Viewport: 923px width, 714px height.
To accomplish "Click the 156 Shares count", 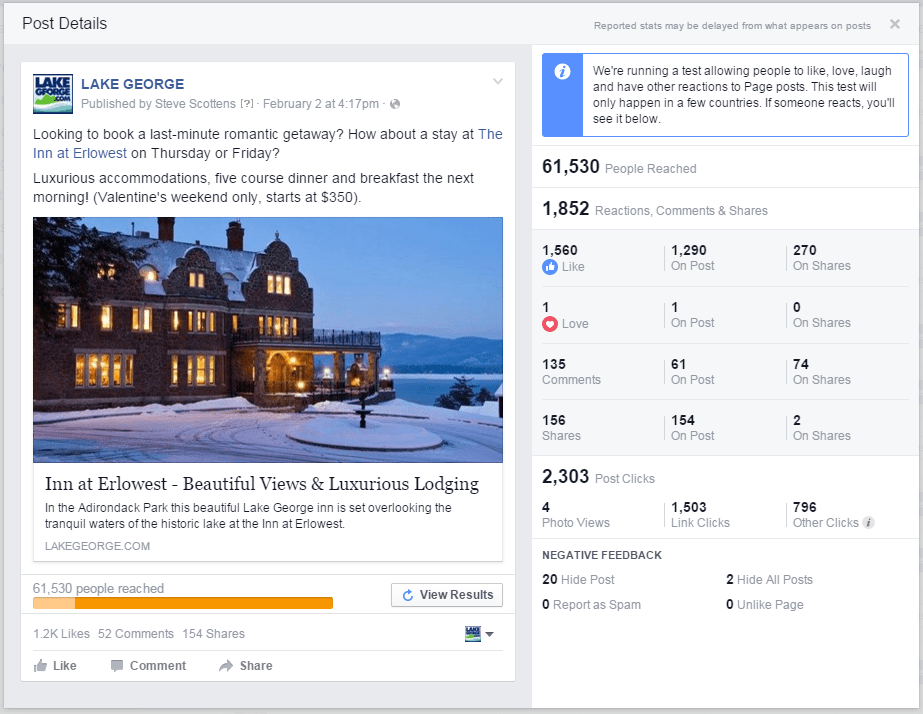I will tap(562, 428).
